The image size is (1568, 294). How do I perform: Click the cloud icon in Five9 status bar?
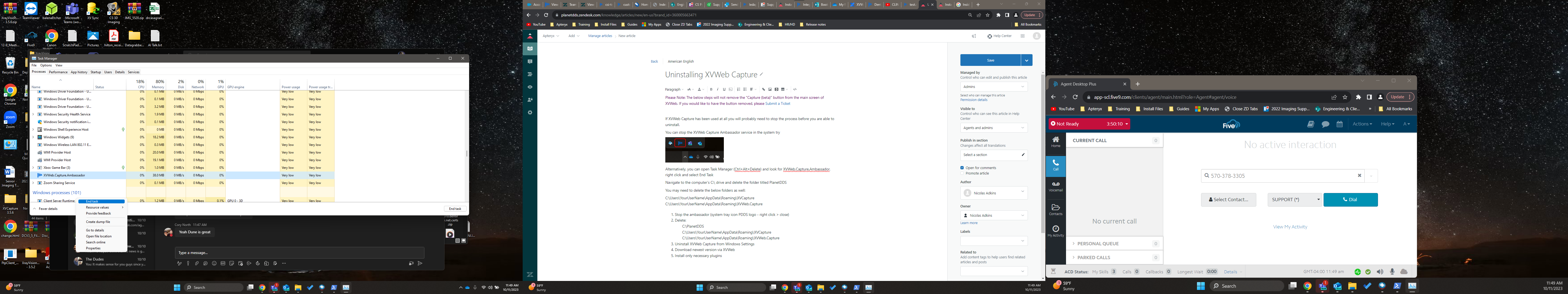pos(1404,271)
